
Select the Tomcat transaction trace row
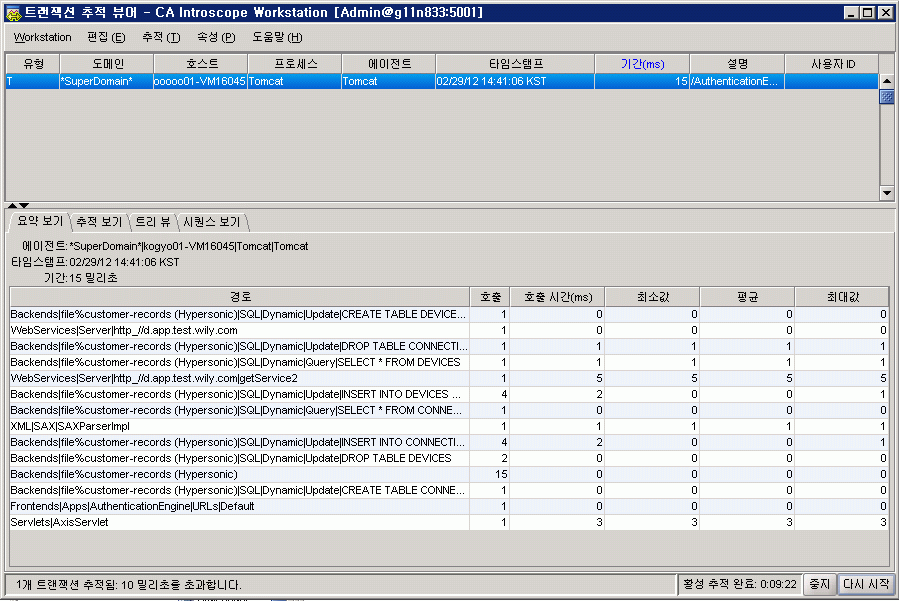[440, 82]
